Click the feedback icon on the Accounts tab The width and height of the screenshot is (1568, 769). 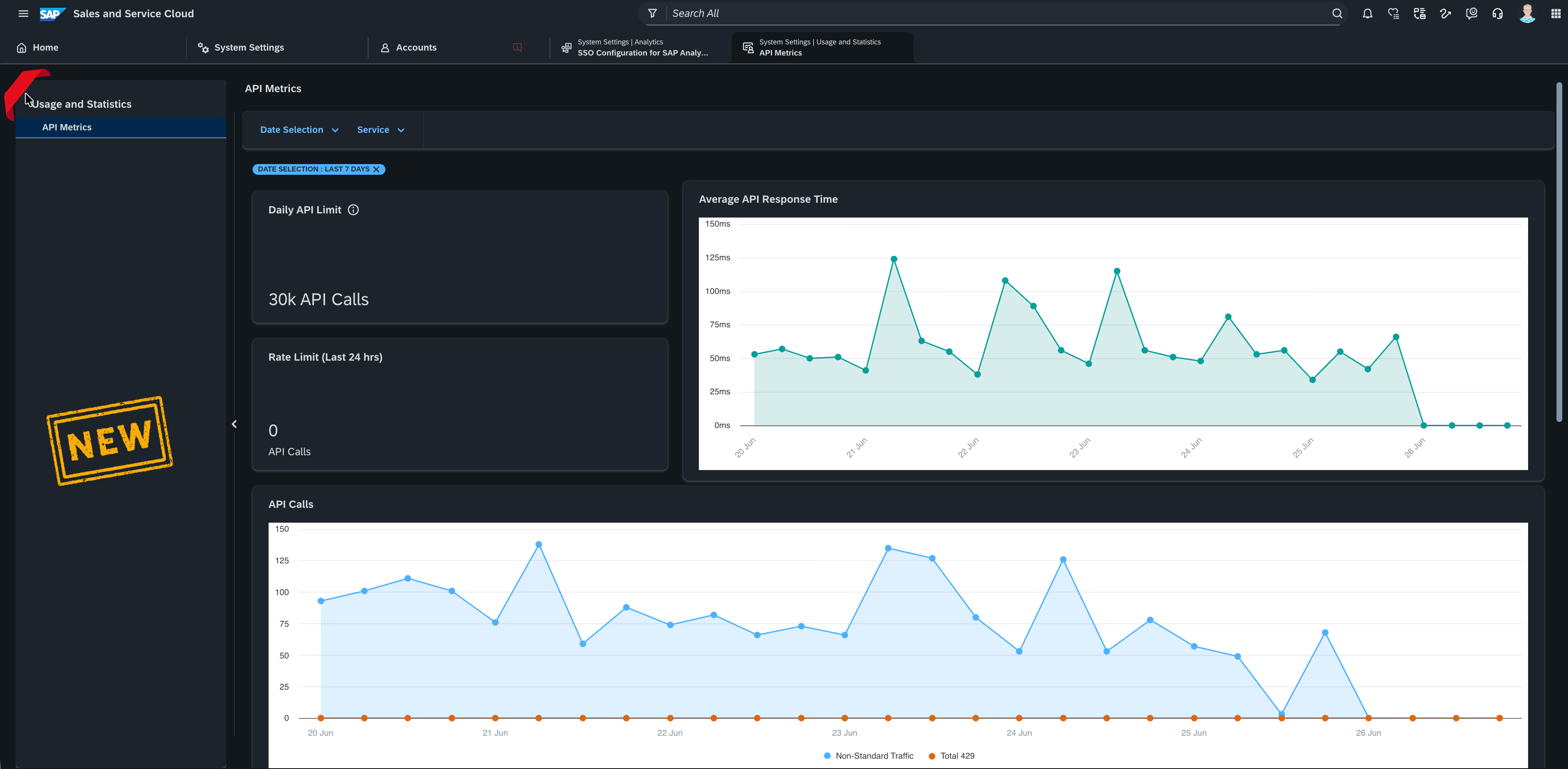click(517, 47)
